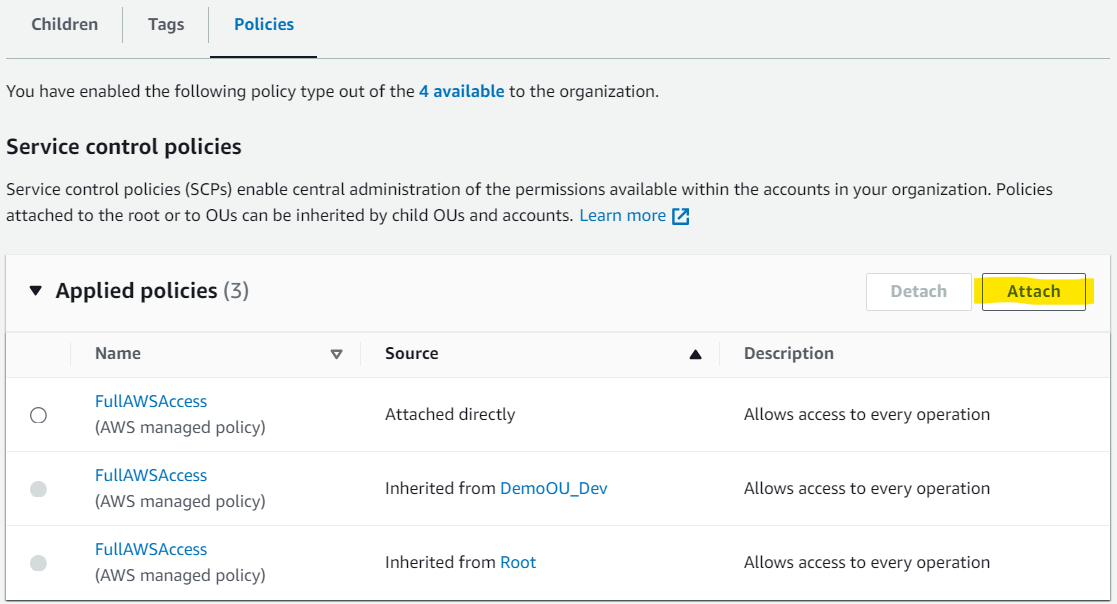Viewport: 1117px width, 604px height.
Task: Open the Children tab
Action: click(65, 24)
